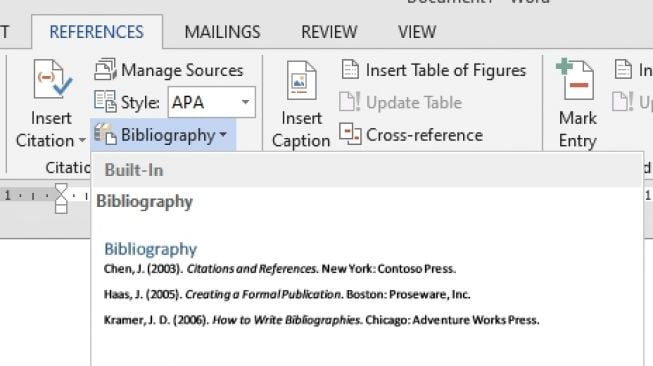Toggle the Bibliography dropdown arrow
653x366 pixels.
tap(223, 134)
